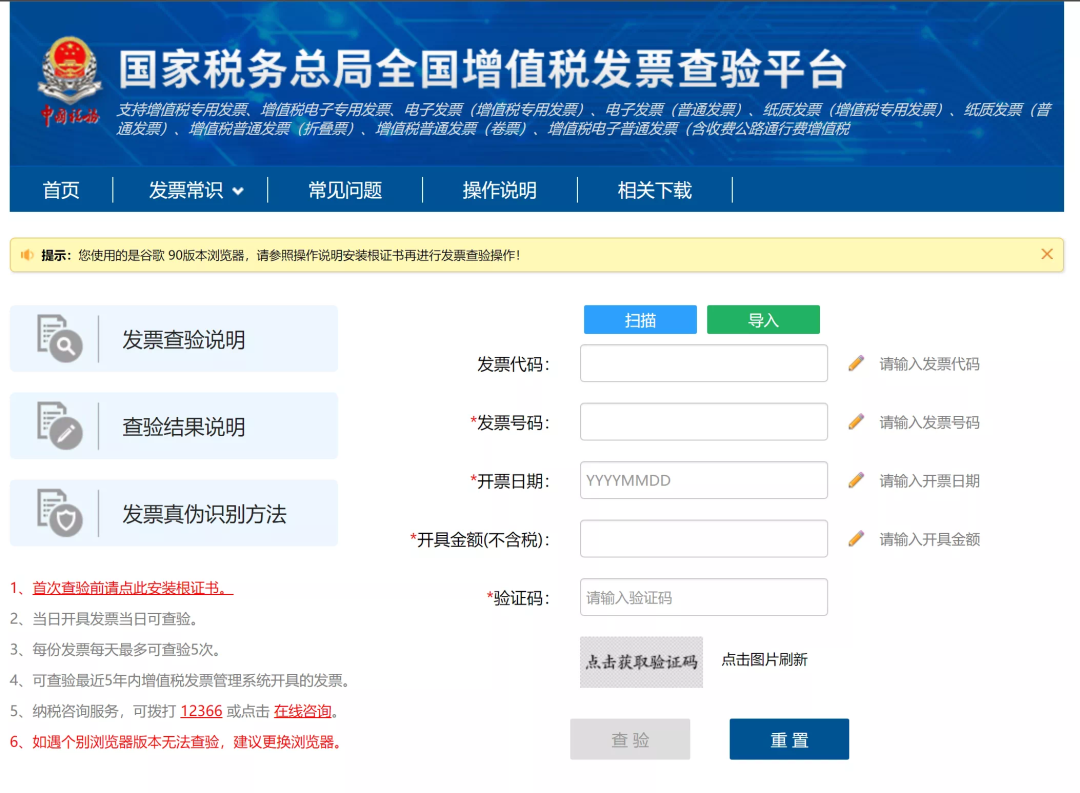
Task: Click the 点击图片刷新 text
Action: pyautogui.click(x=764, y=659)
